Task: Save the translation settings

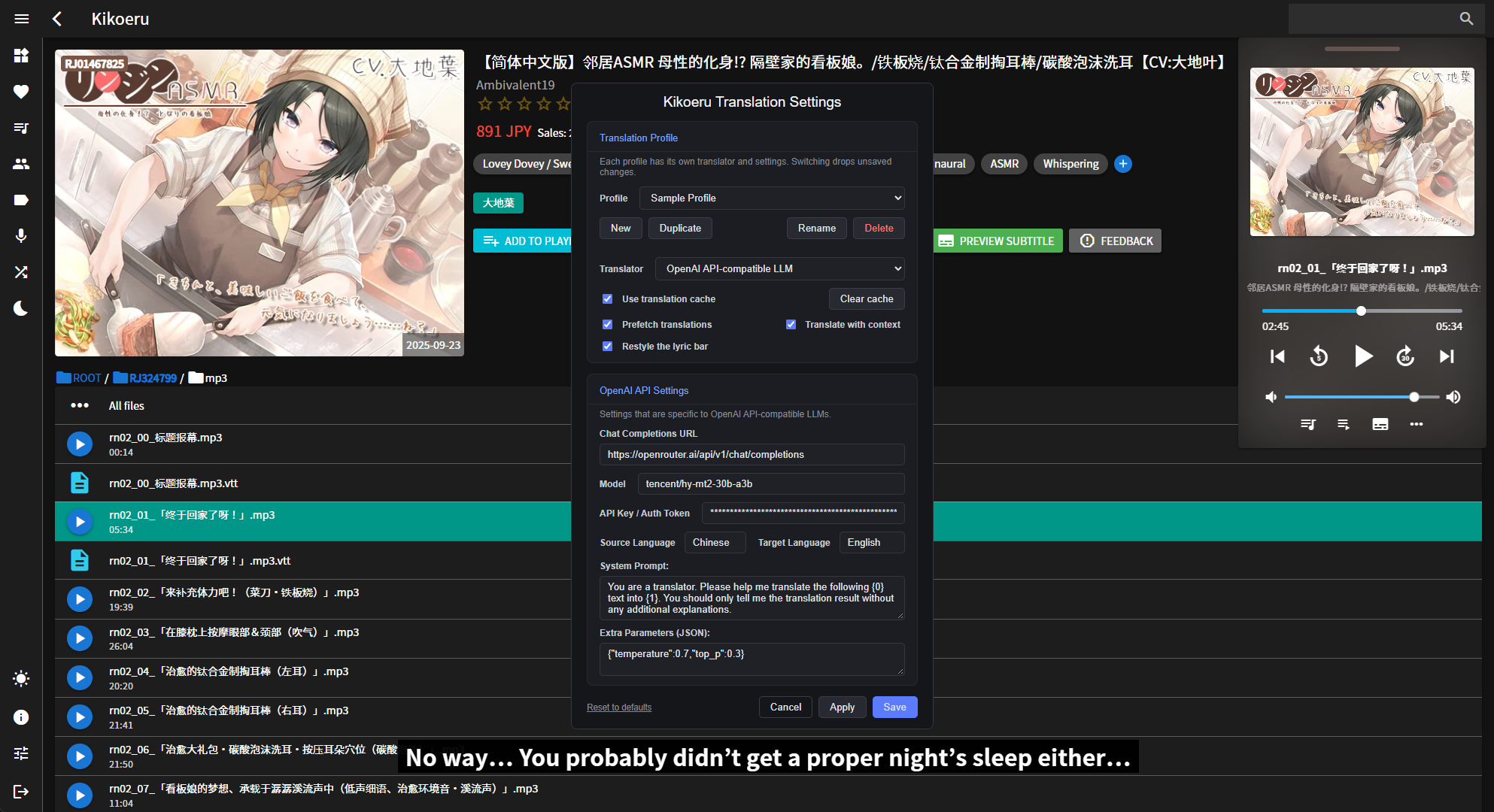Action: [894, 707]
